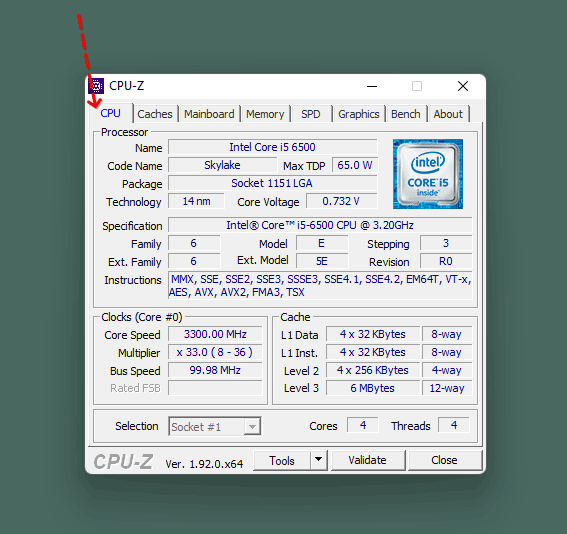Open the Mainboard tab
Screen dimensions: 567x534
209,114
